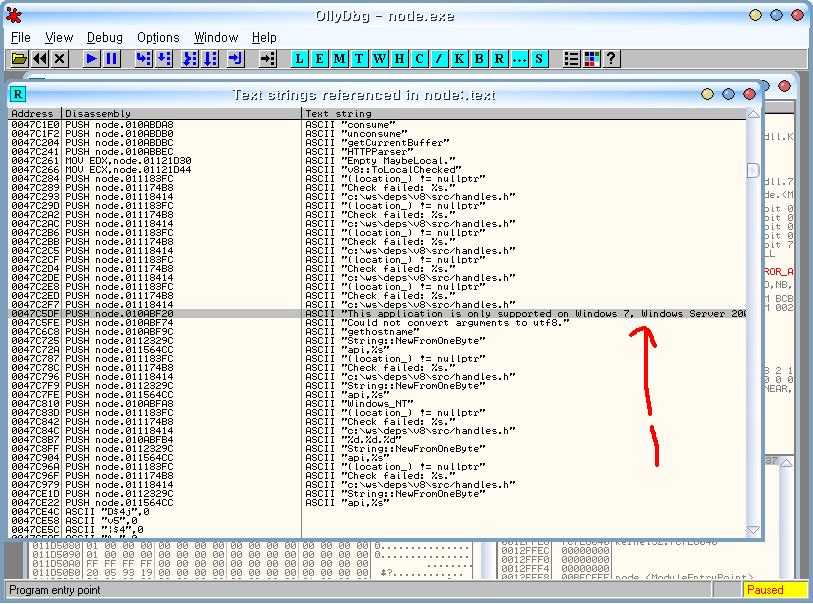Image resolution: width=813 pixels, height=604 pixels.
Task: Show Source with S button
Action: coord(539,59)
